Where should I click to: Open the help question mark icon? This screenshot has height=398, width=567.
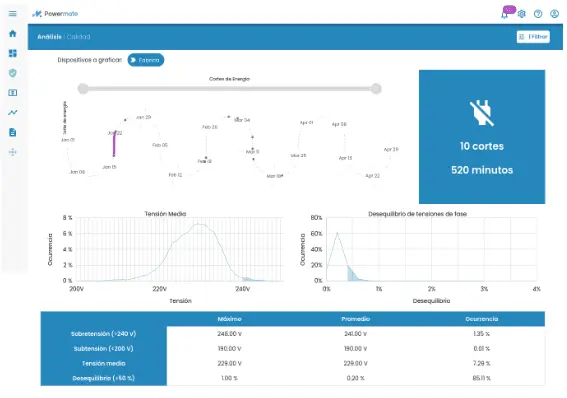[538, 14]
